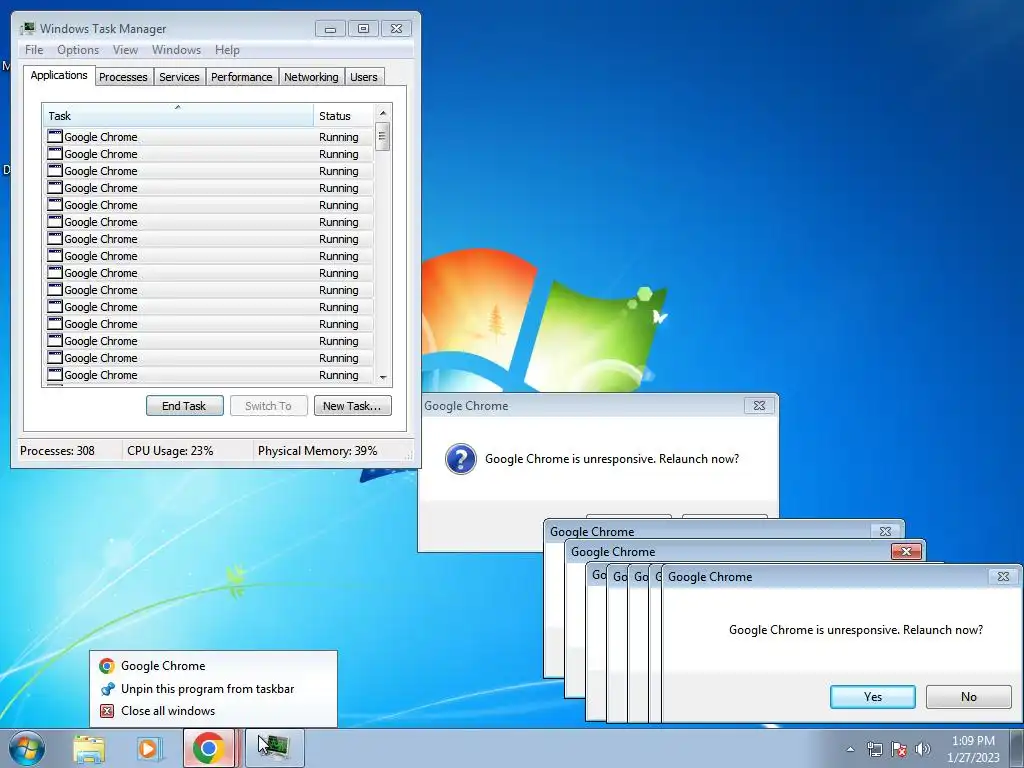Choose Close all windows in jump list

214,711
